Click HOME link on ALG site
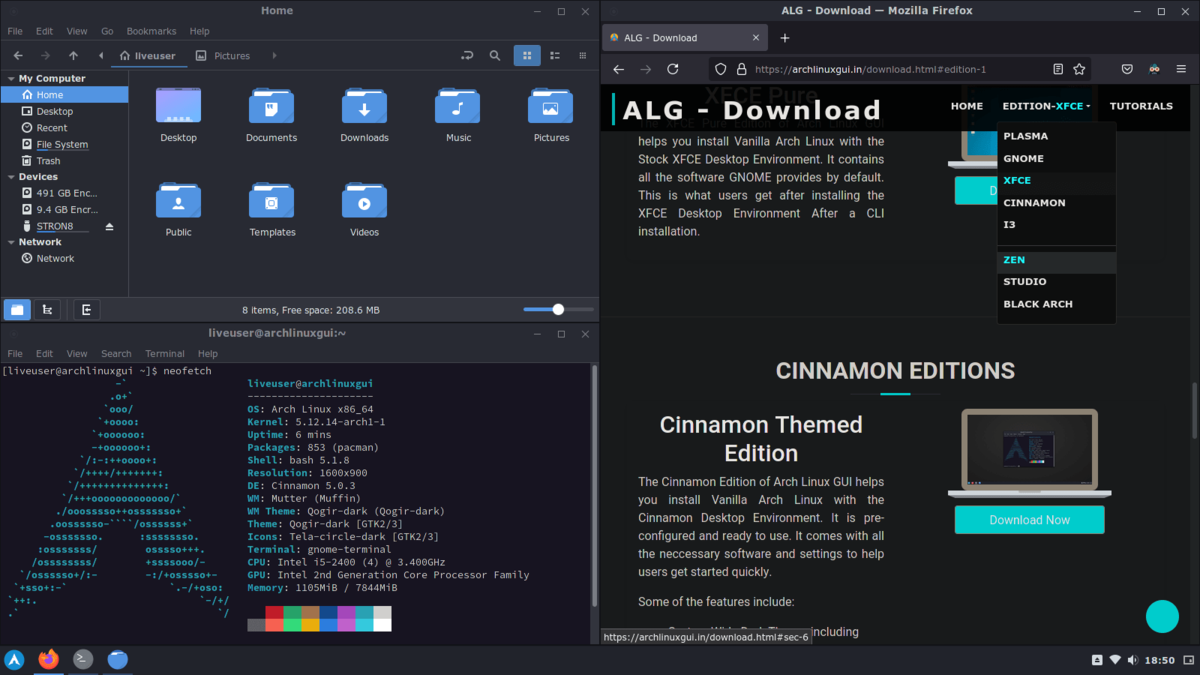 click(967, 106)
